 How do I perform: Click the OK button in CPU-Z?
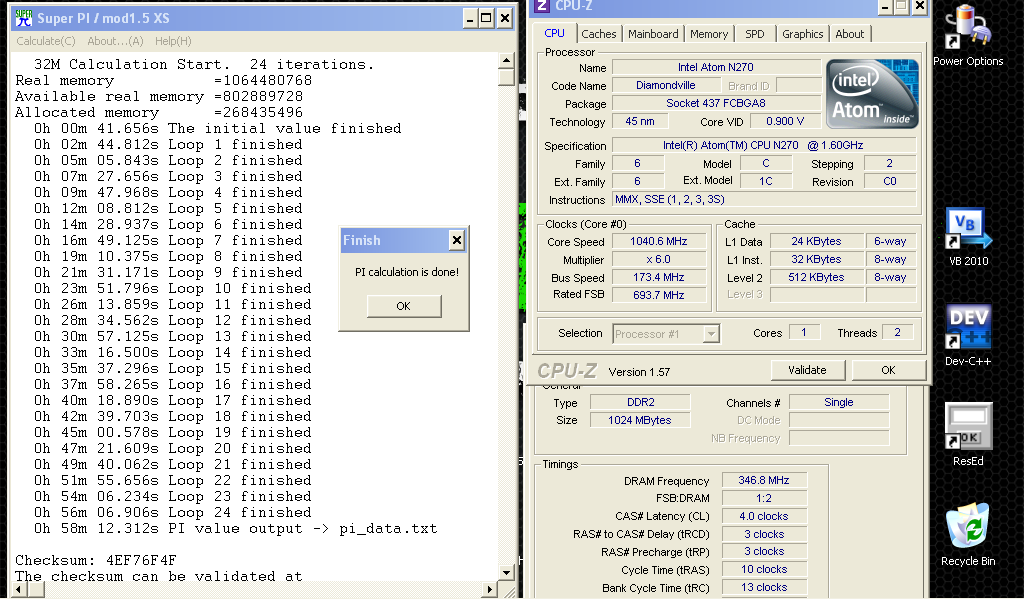888,370
